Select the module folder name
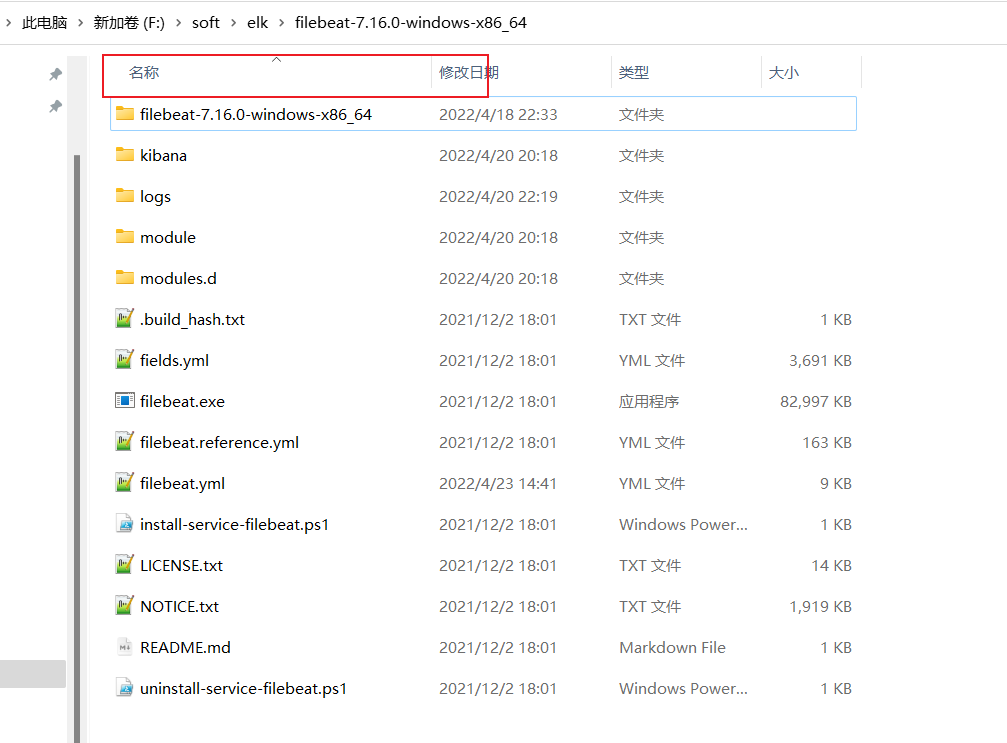 click(x=168, y=238)
